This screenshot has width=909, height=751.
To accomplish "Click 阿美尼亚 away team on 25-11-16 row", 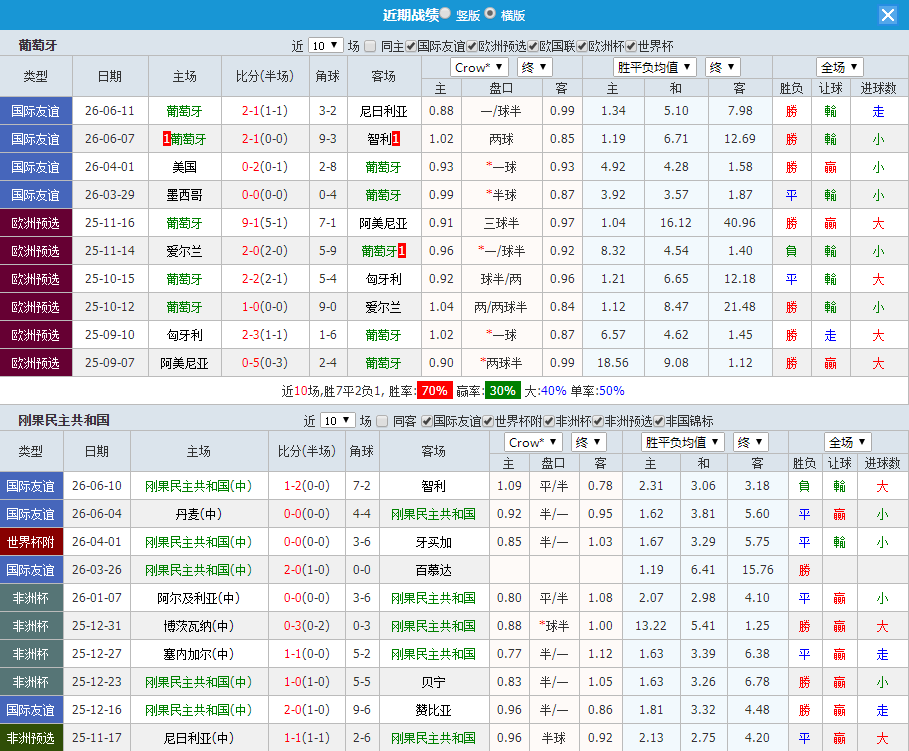I will point(383,223).
